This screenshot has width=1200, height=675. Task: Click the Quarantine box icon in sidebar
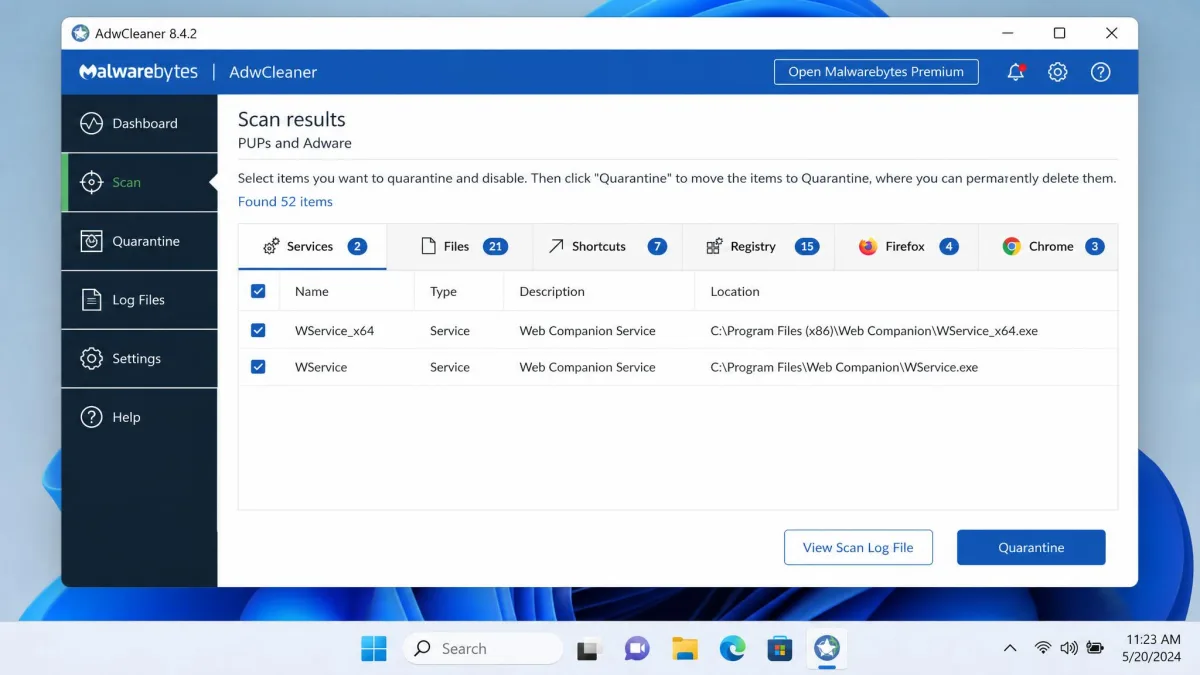tap(91, 241)
